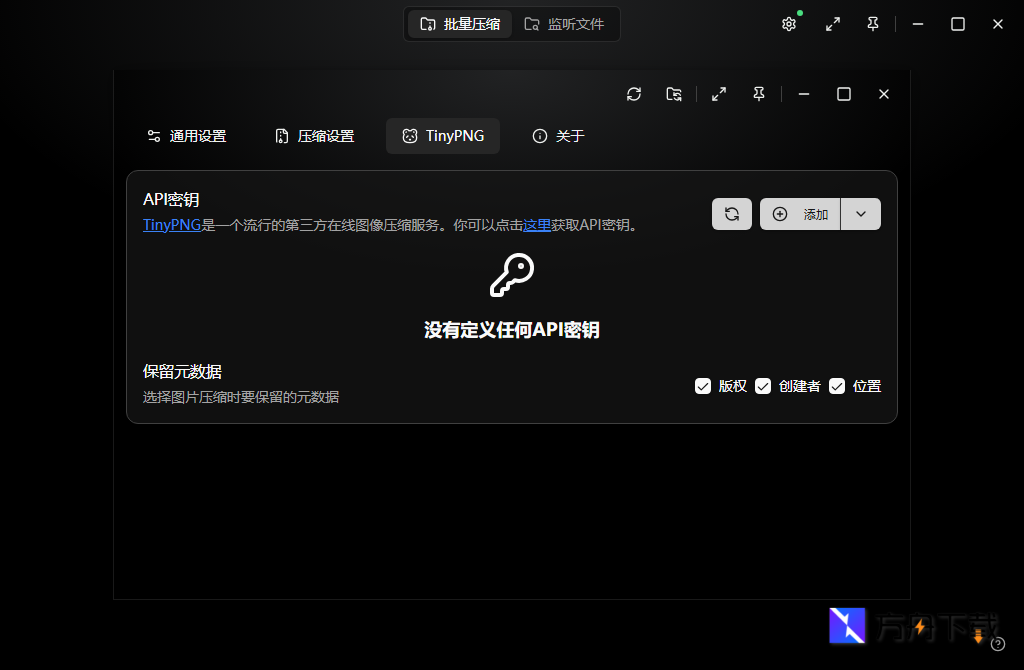Click the 添加 button to add API key
The height and width of the screenshot is (670, 1024).
point(800,213)
